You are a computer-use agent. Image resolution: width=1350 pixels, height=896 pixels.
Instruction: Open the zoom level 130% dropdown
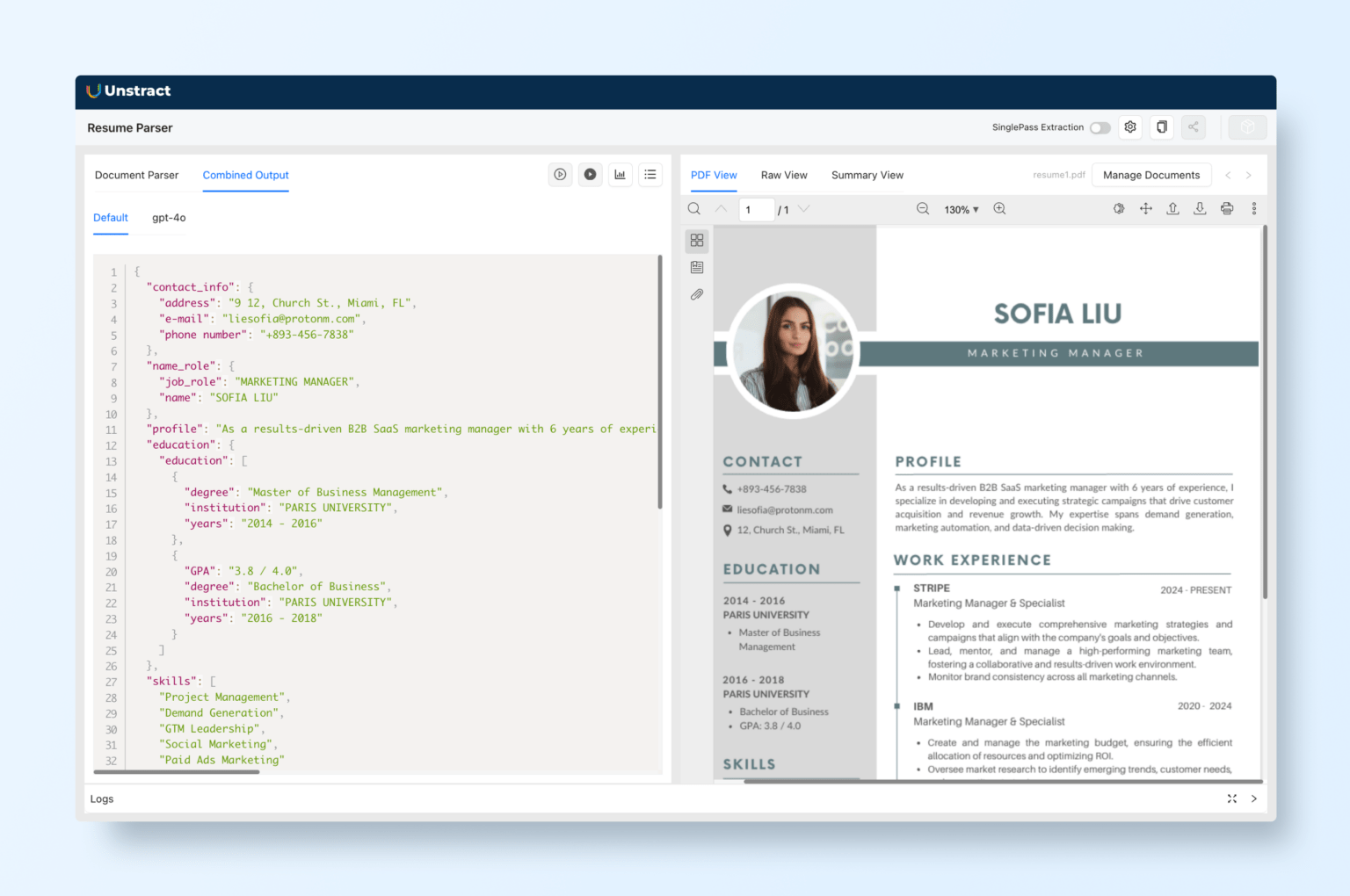point(961,209)
